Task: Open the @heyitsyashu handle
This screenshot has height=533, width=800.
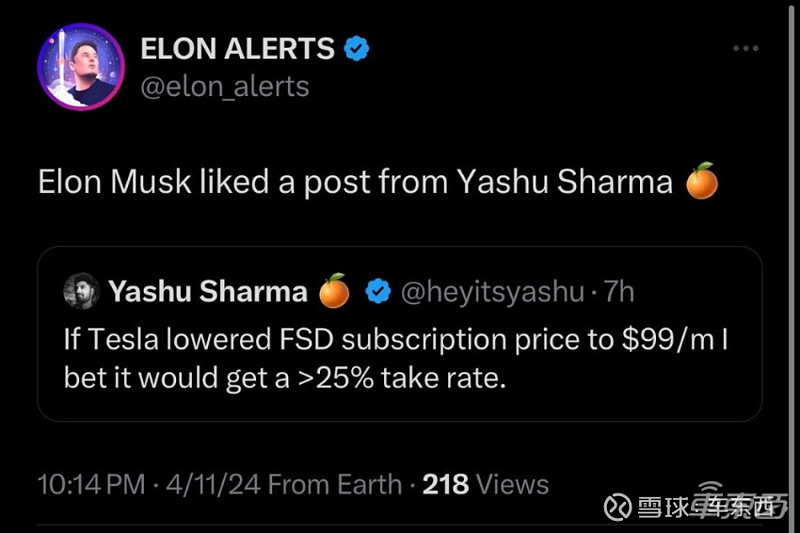Action: coord(492,291)
